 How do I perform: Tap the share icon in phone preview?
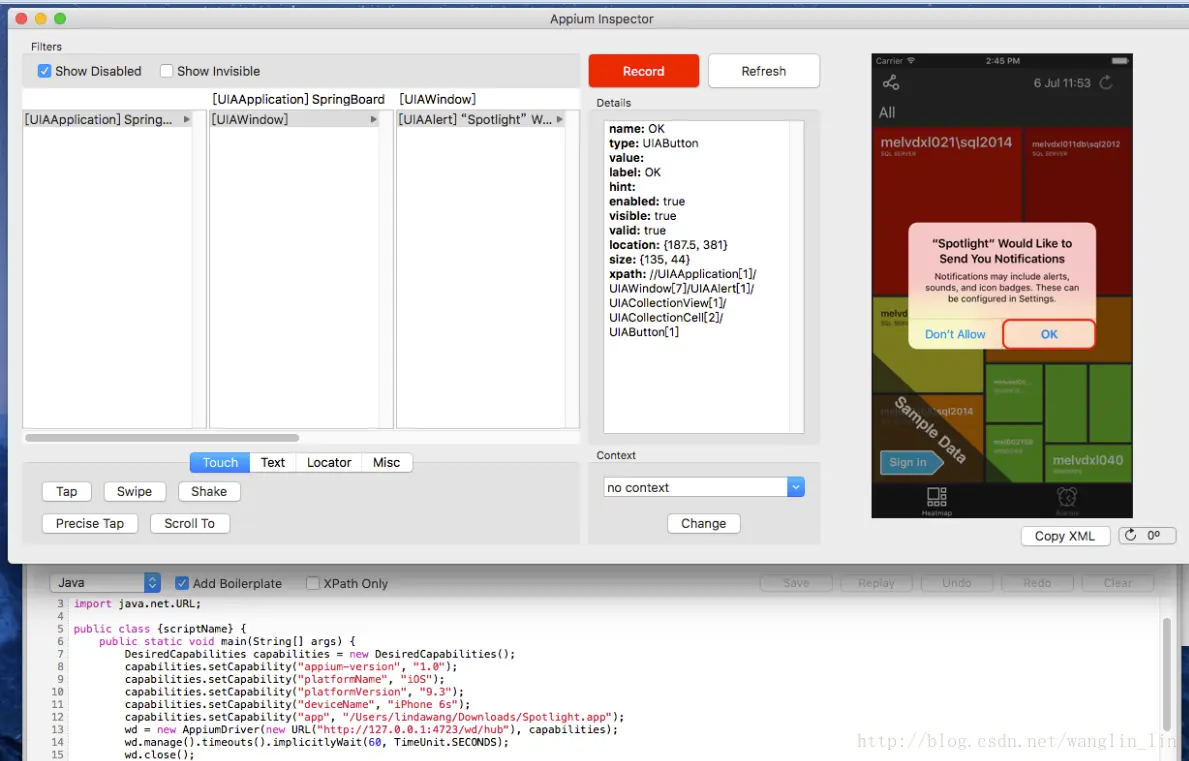pos(891,83)
